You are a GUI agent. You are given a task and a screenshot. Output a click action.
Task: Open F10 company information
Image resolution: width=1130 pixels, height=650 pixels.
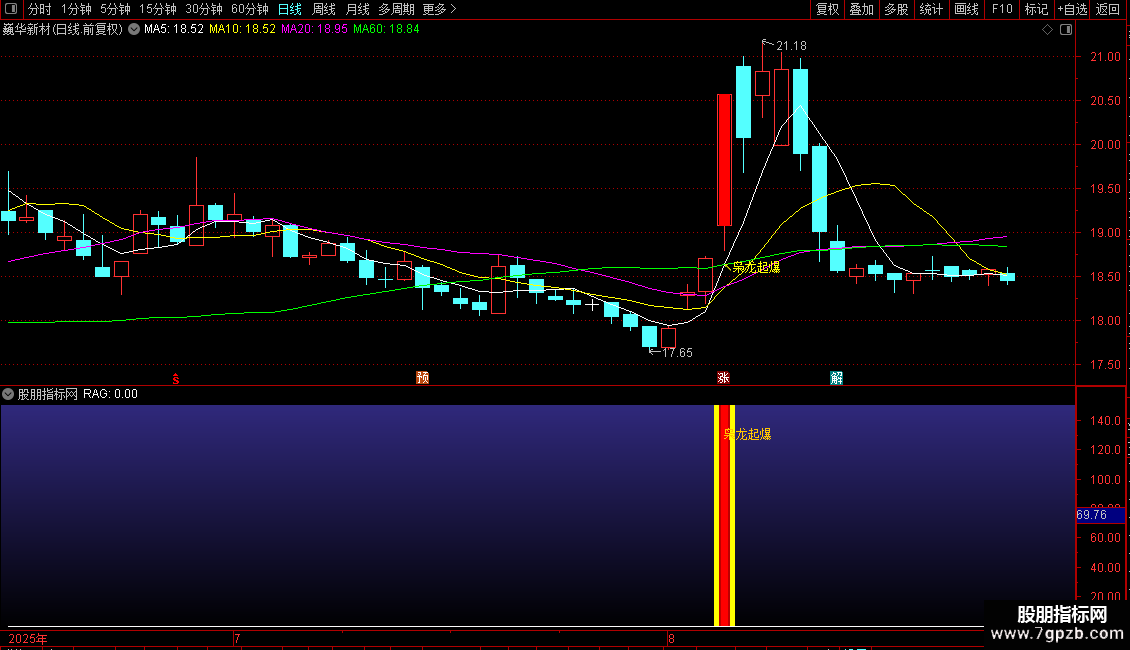click(x=1002, y=9)
